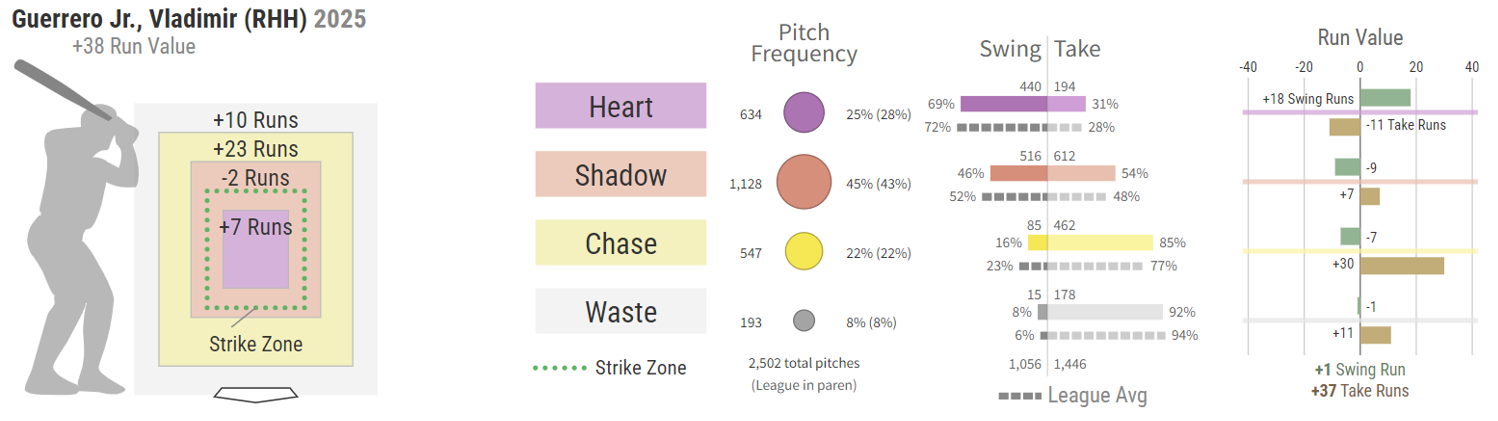Select the Chase zone label

point(621,243)
